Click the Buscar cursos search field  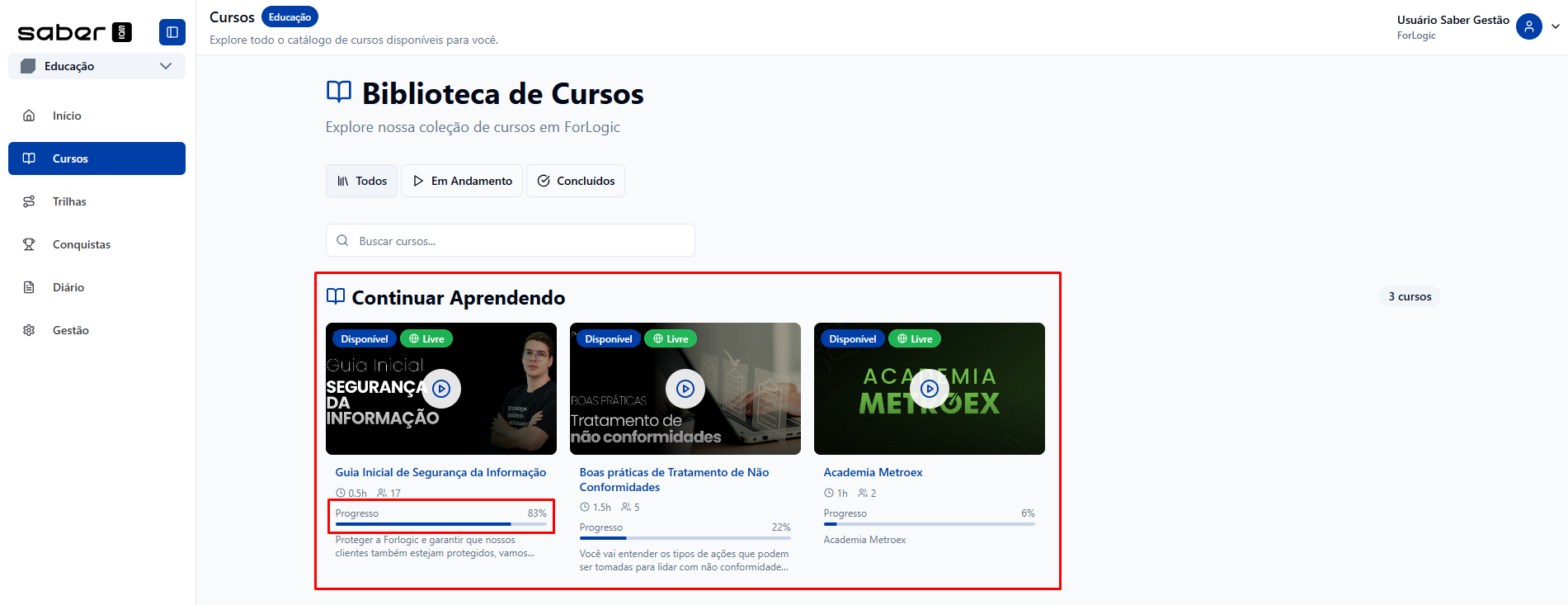click(x=520, y=241)
